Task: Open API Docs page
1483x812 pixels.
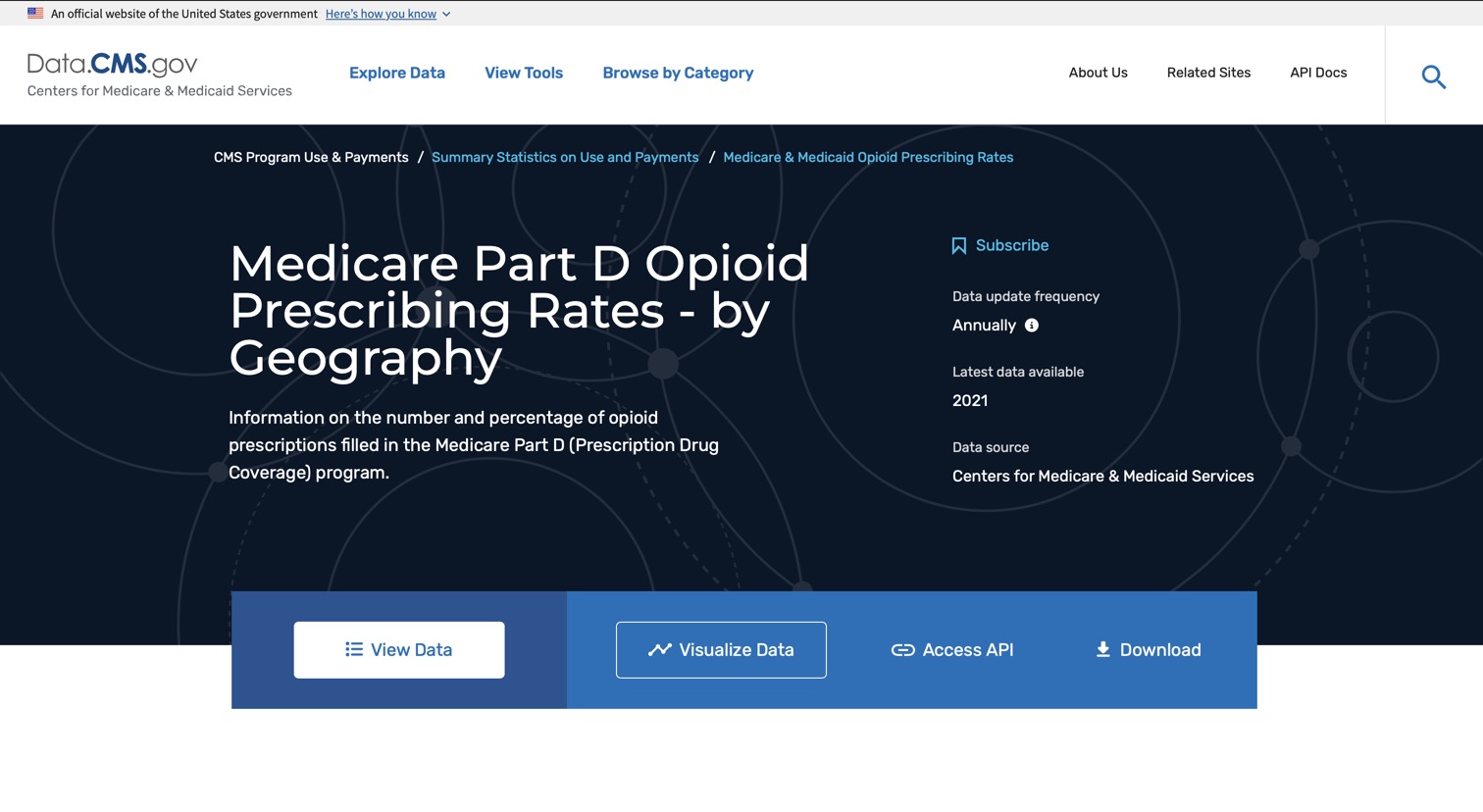Action: pyautogui.click(x=1318, y=73)
